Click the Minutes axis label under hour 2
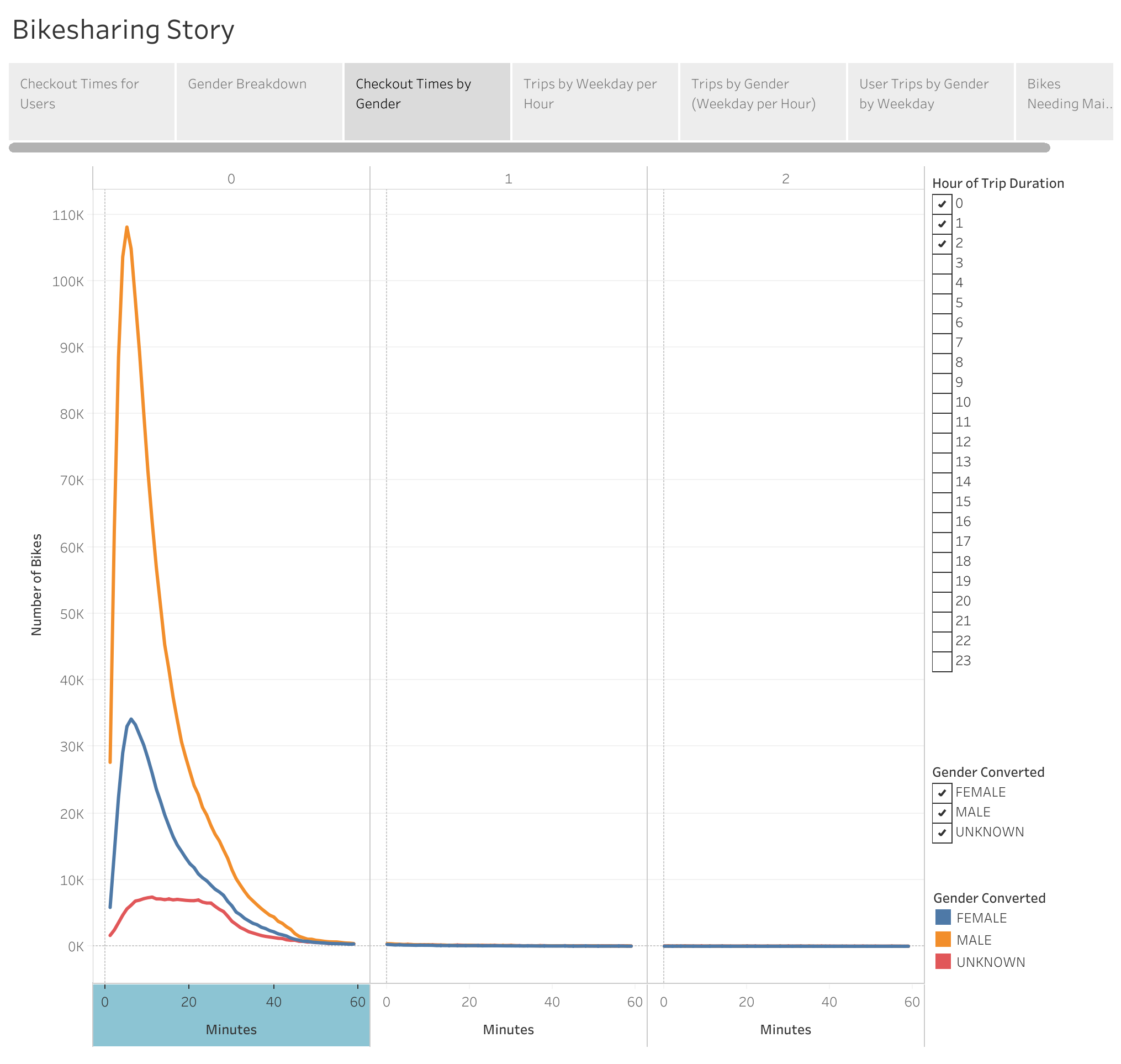Viewport: 1121px width, 1064px height. click(785, 1029)
